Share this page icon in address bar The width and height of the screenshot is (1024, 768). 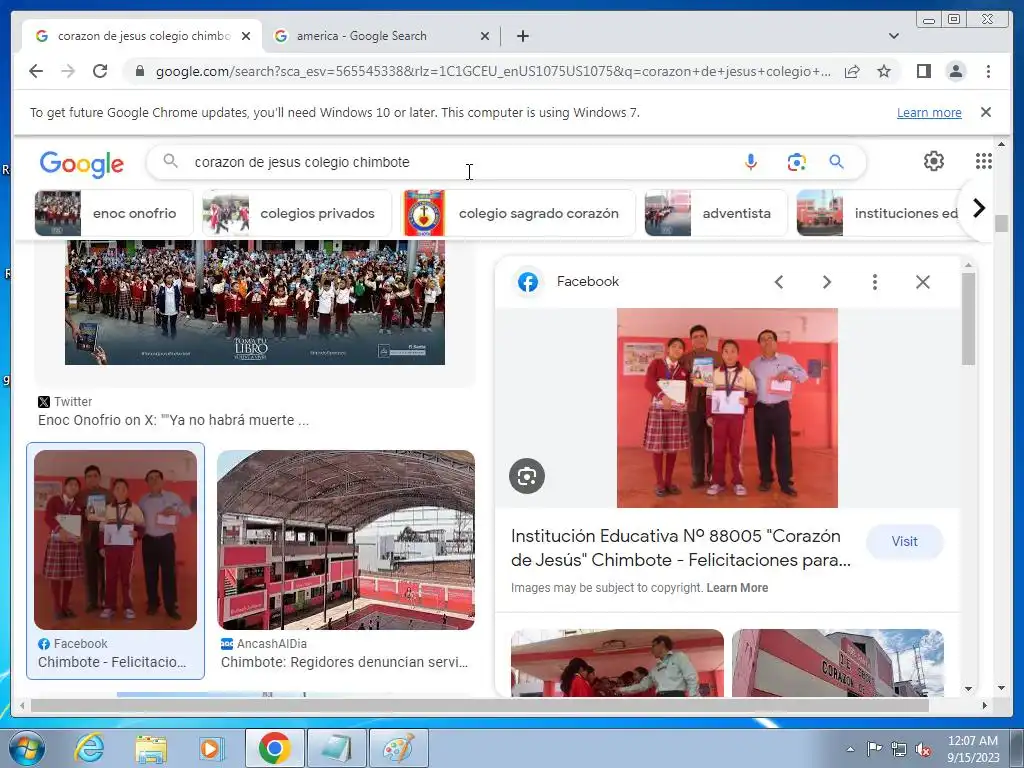point(852,71)
